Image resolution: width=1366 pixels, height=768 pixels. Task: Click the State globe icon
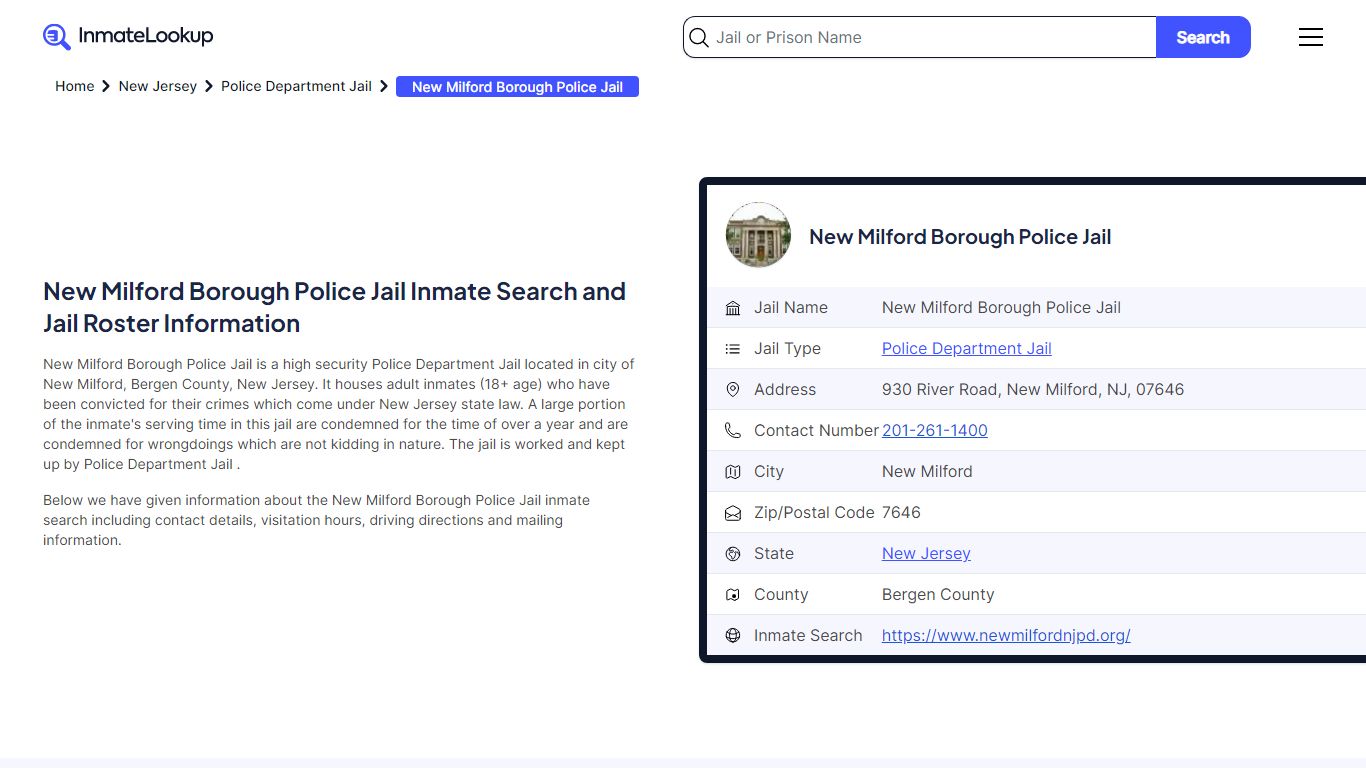click(x=733, y=554)
